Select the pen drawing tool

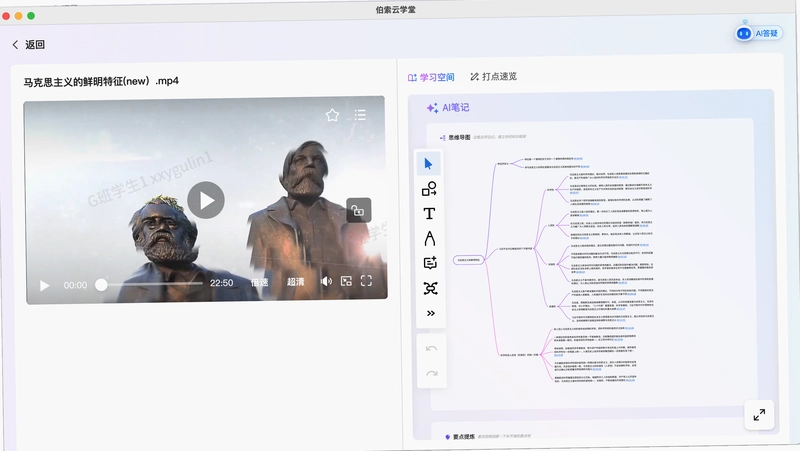(x=430, y=238)
